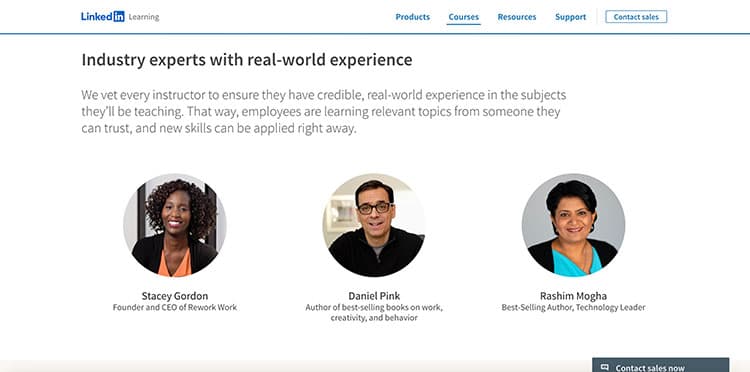Click the Rashim Mogha name
Screen dimensions: 750x372
573,295
